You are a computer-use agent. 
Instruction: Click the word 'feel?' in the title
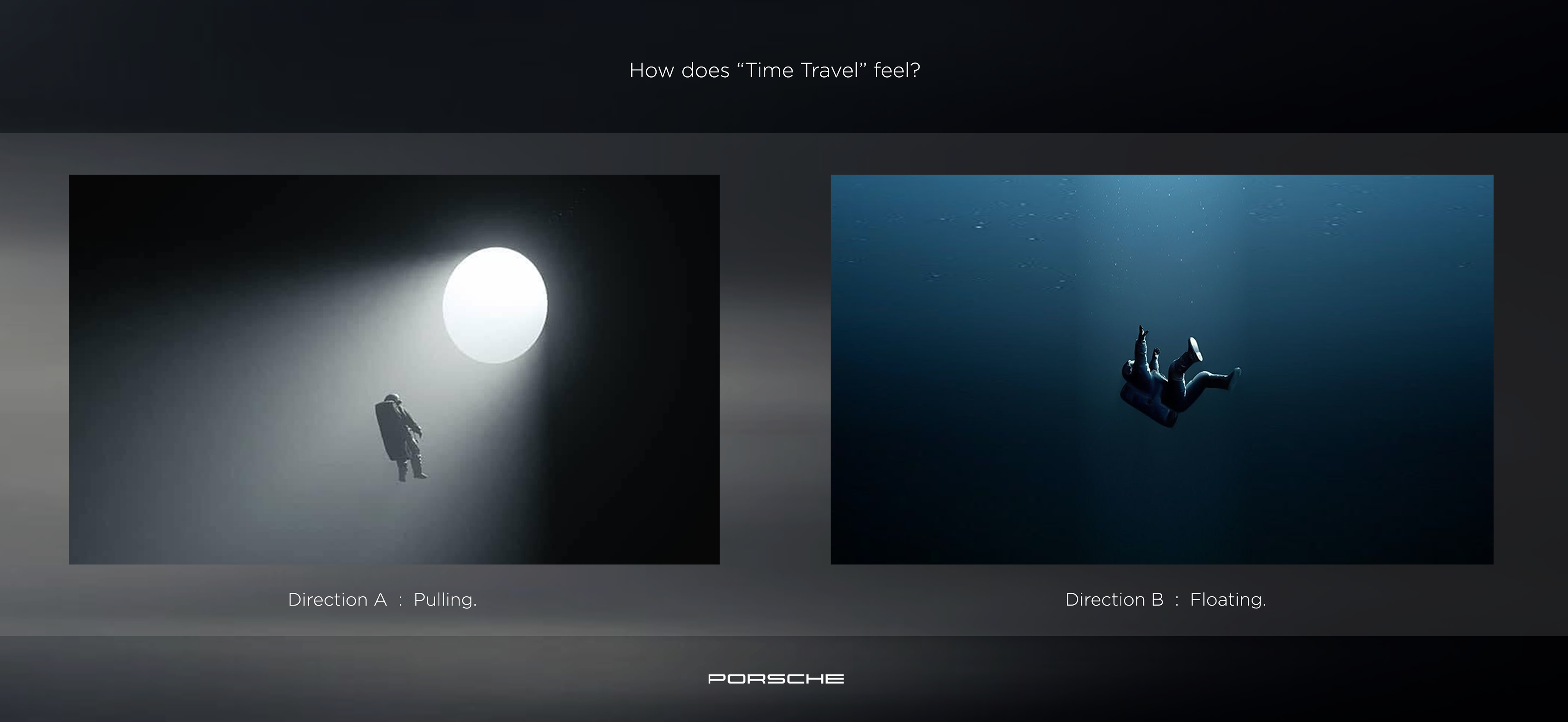pyautogui.click(x=896, y=71)
